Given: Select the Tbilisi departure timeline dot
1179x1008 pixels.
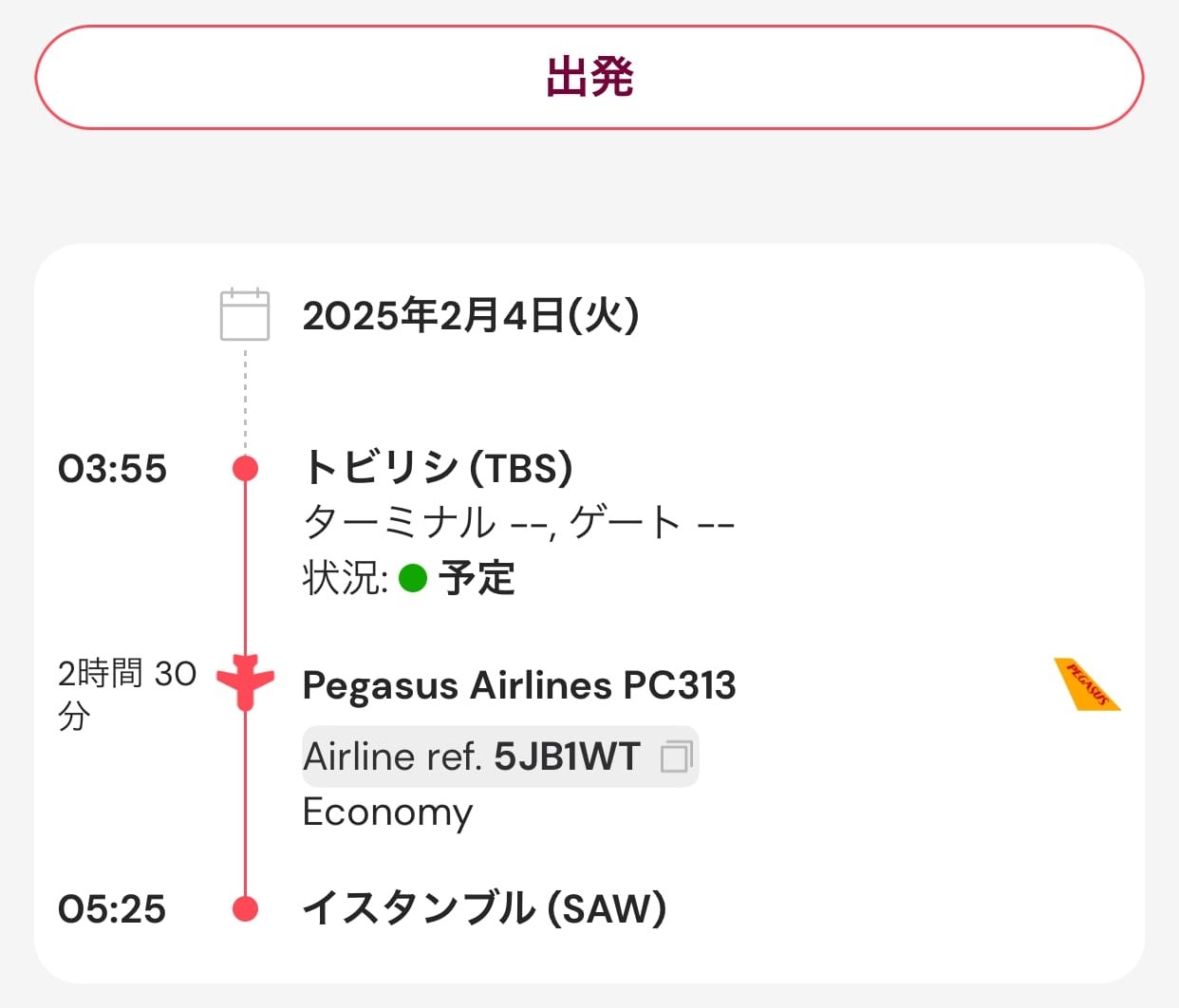Looking at the screenshot, I should coord(245,468).
